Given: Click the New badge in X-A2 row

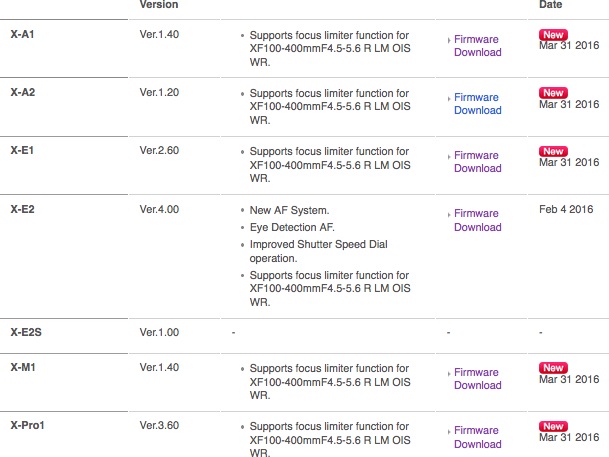Looking at the screenshot, I should click(553, 93).
